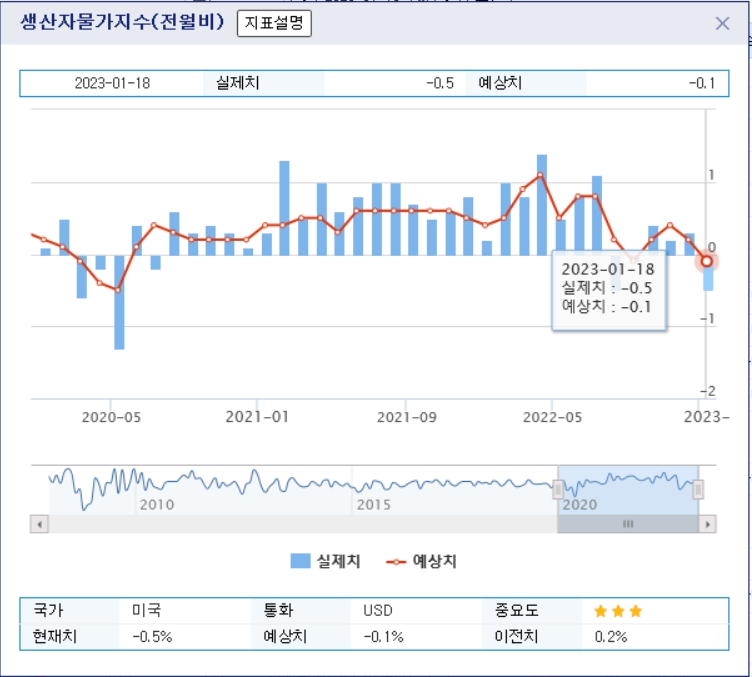The height and width of the screenshot is (677, 752).
Task: Click the 국가 value 미국
Action: (146, 610)
